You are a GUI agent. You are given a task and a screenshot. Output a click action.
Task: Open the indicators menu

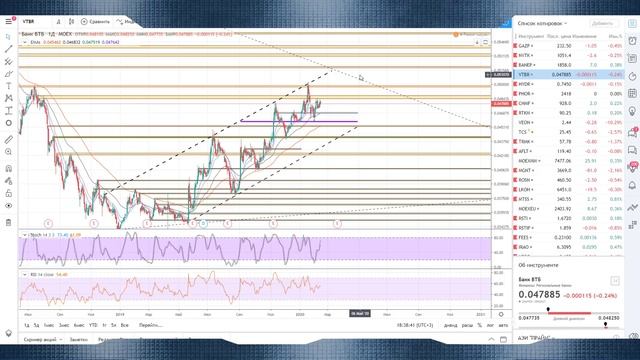coord(125,22)
